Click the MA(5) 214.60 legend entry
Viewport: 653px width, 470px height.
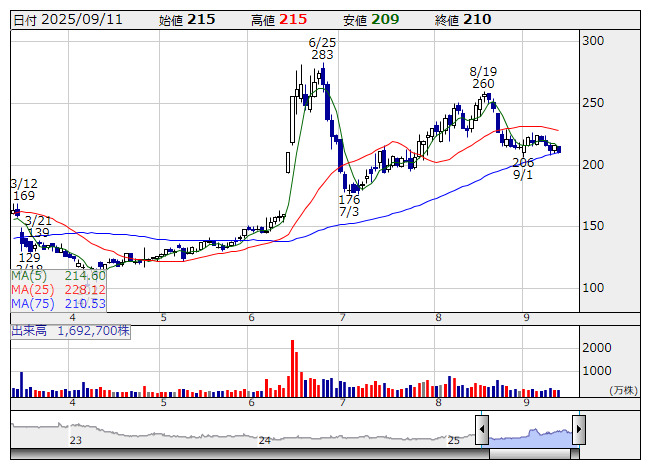pyautogui.click(x=58, y=276)
